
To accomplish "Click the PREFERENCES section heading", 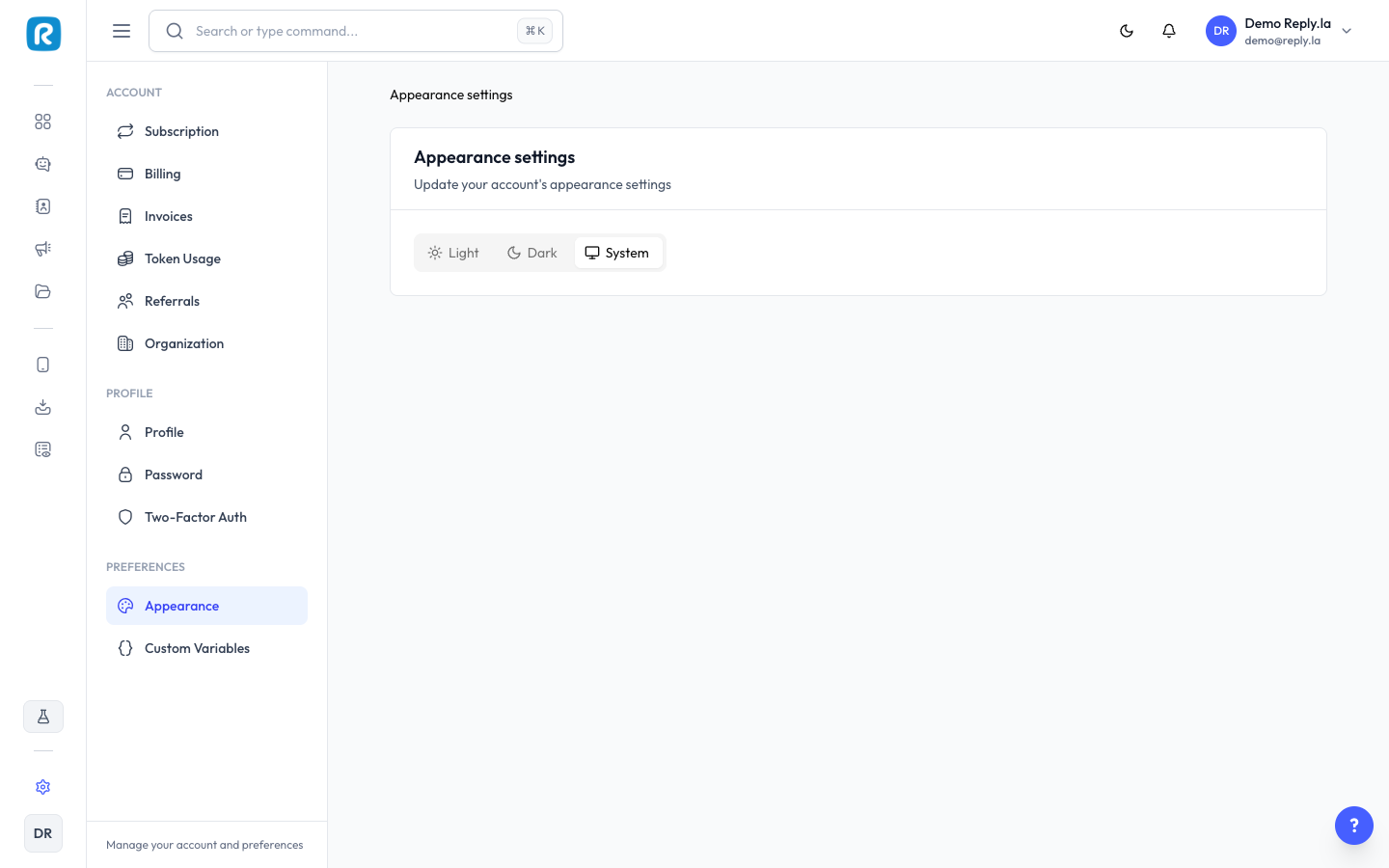I will (146, 567).
